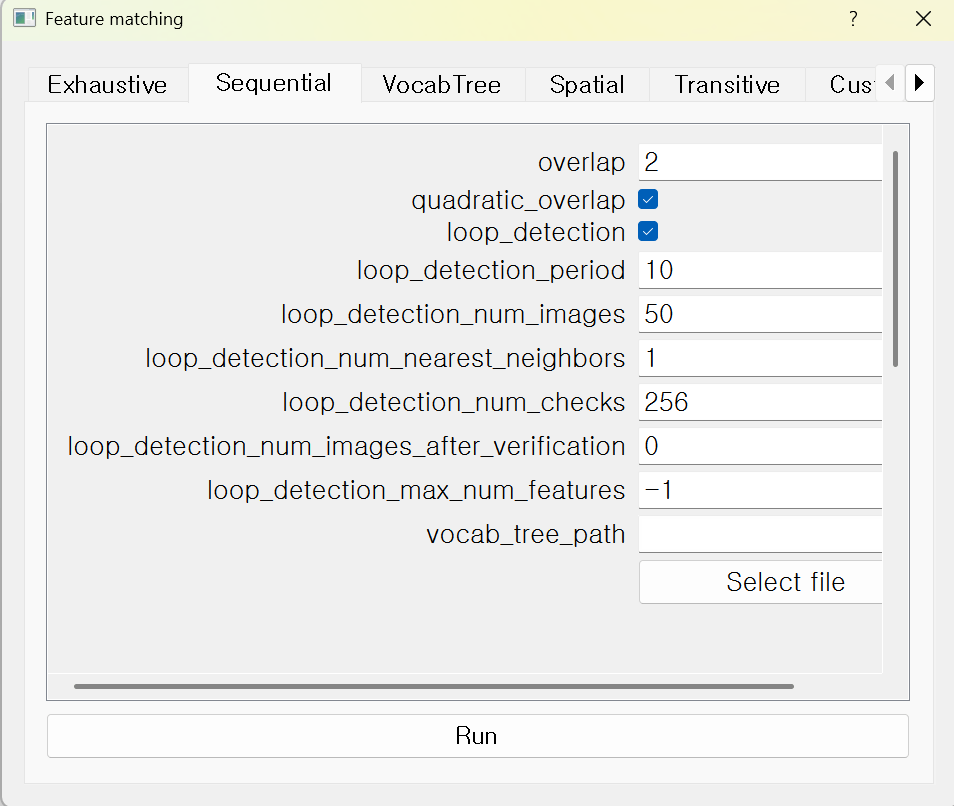Uncheck the loop_detection checkbox
This screenshot has width=954, height=806.
(x=648, y=232)
